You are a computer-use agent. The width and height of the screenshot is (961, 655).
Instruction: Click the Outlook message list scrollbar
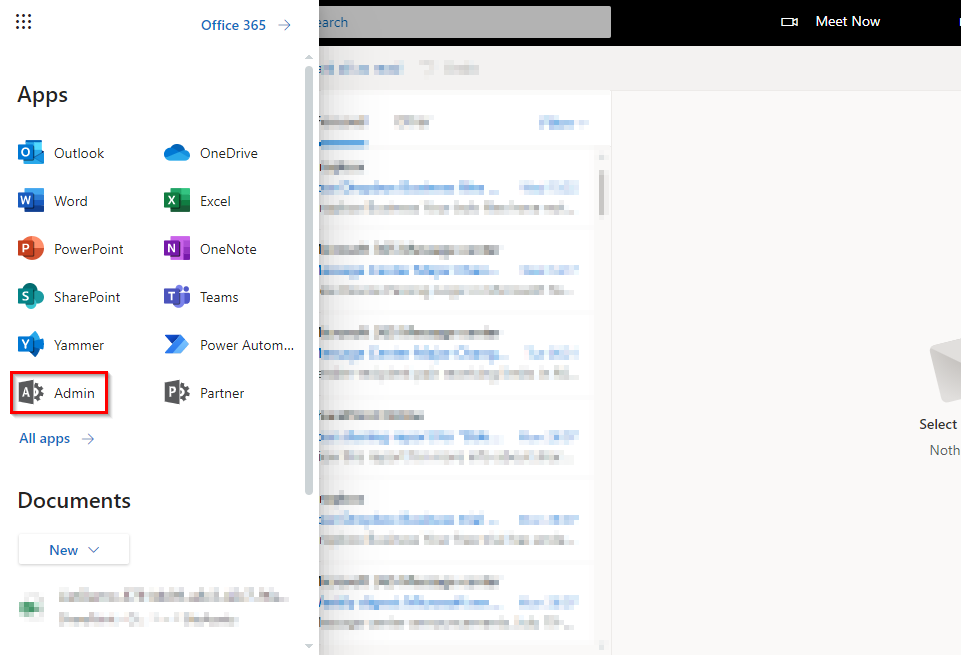tap(601, 193)
